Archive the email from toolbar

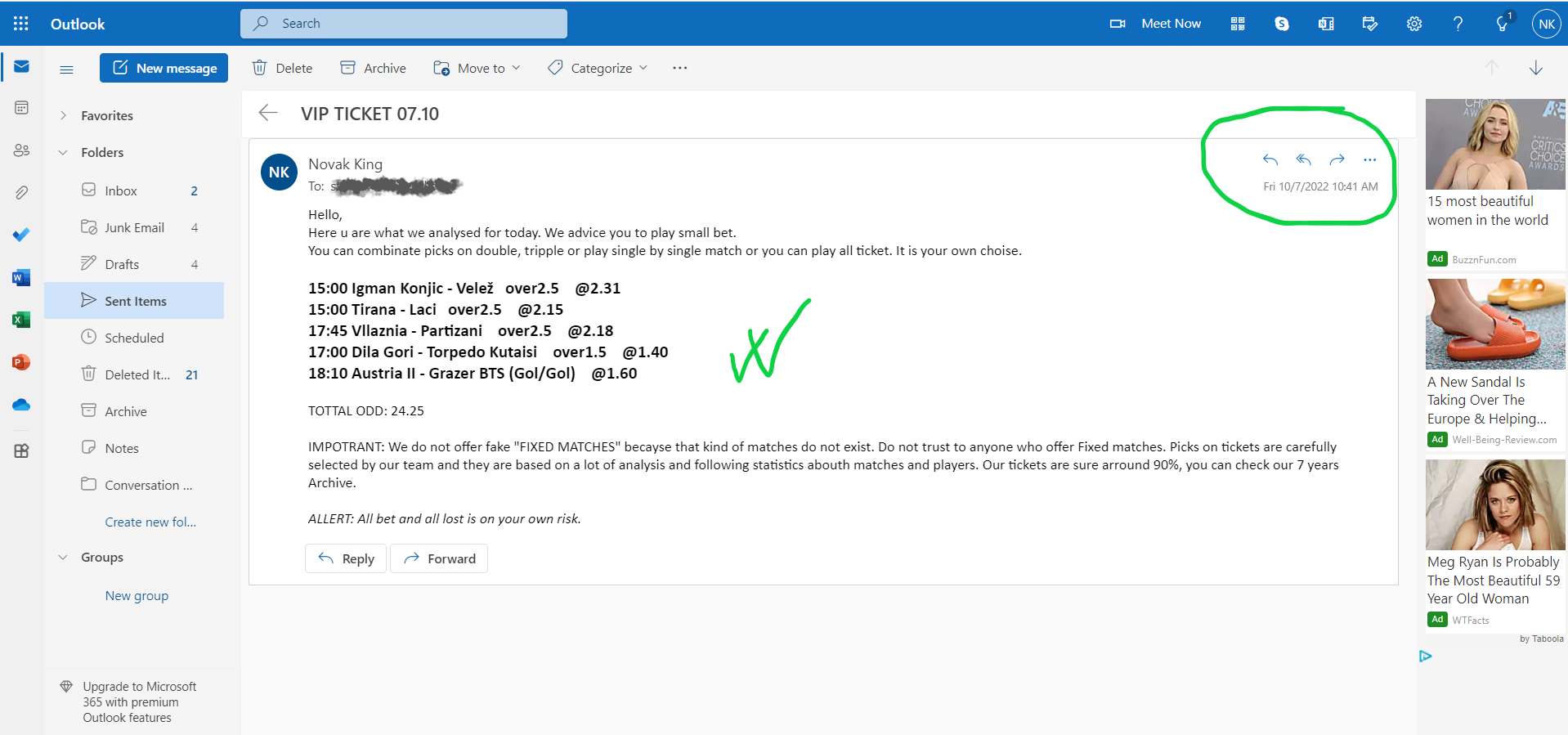coord(374,68)
